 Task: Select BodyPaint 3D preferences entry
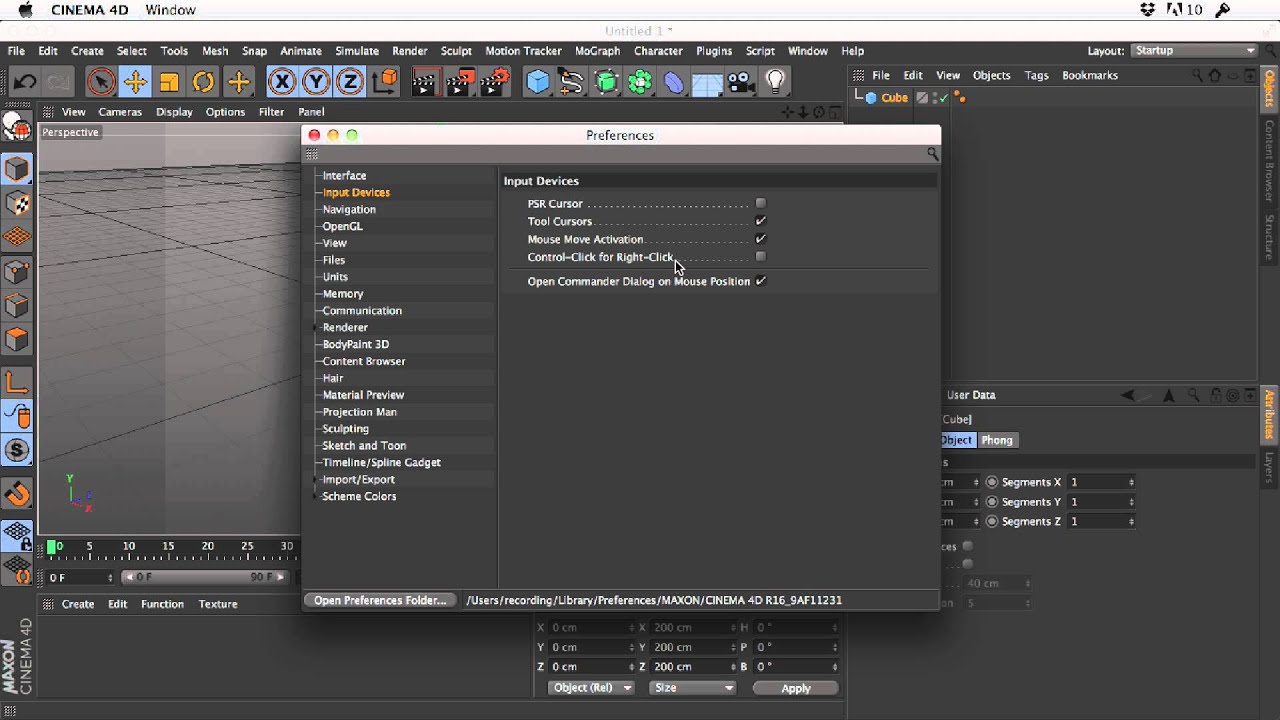355,344
